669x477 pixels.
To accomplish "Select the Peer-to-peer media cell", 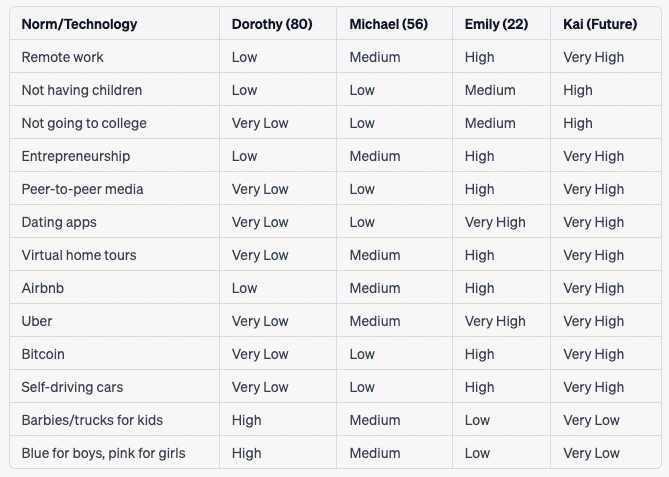I will [82, 189].
